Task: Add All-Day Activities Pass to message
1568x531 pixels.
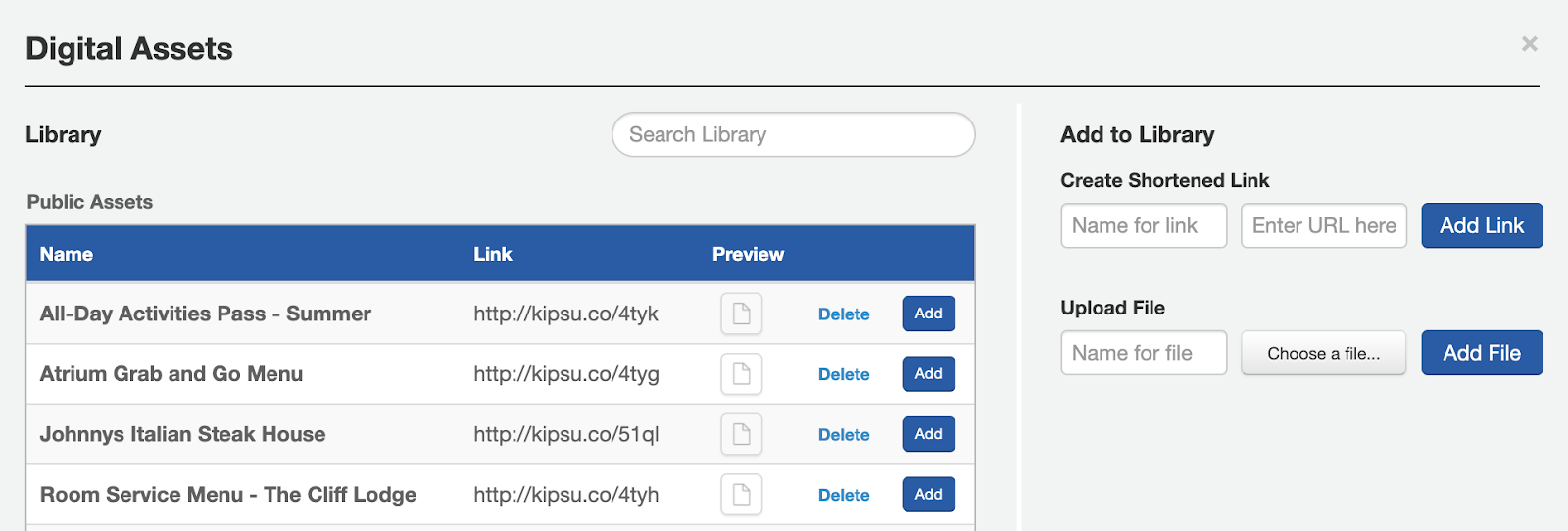Action: pos(928,314)
